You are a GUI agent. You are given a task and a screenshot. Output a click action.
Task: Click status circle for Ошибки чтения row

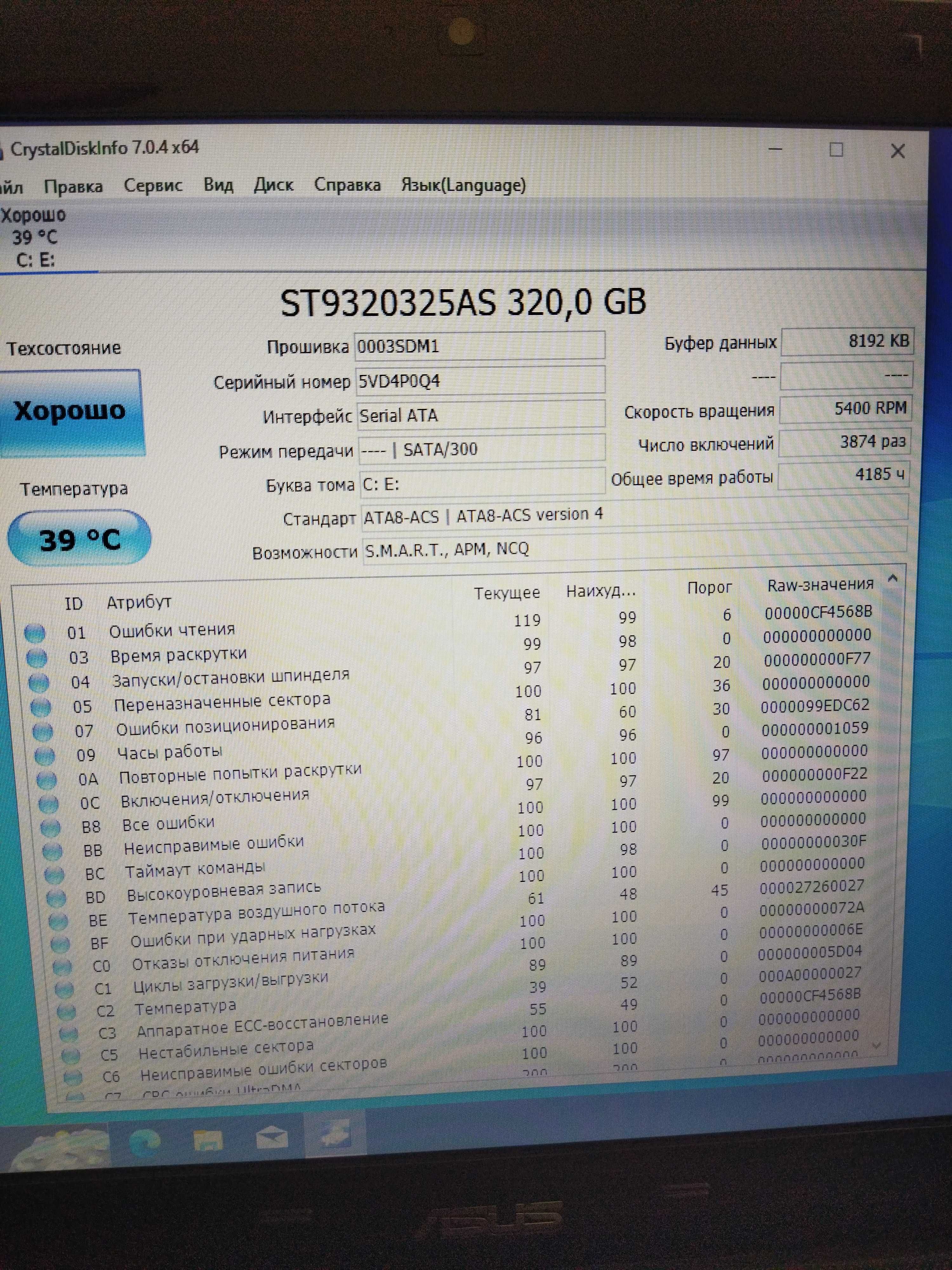click(35, 633)
